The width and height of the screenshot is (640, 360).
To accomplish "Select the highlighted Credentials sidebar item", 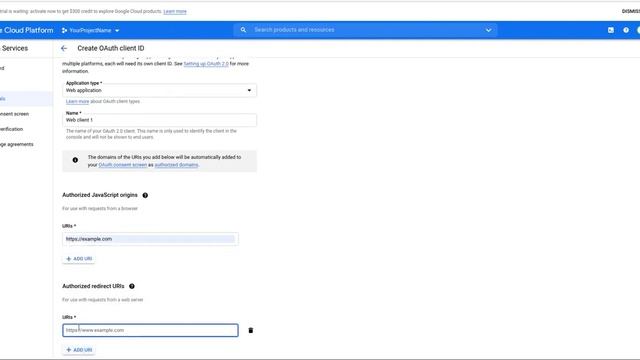I will point(26,99).
